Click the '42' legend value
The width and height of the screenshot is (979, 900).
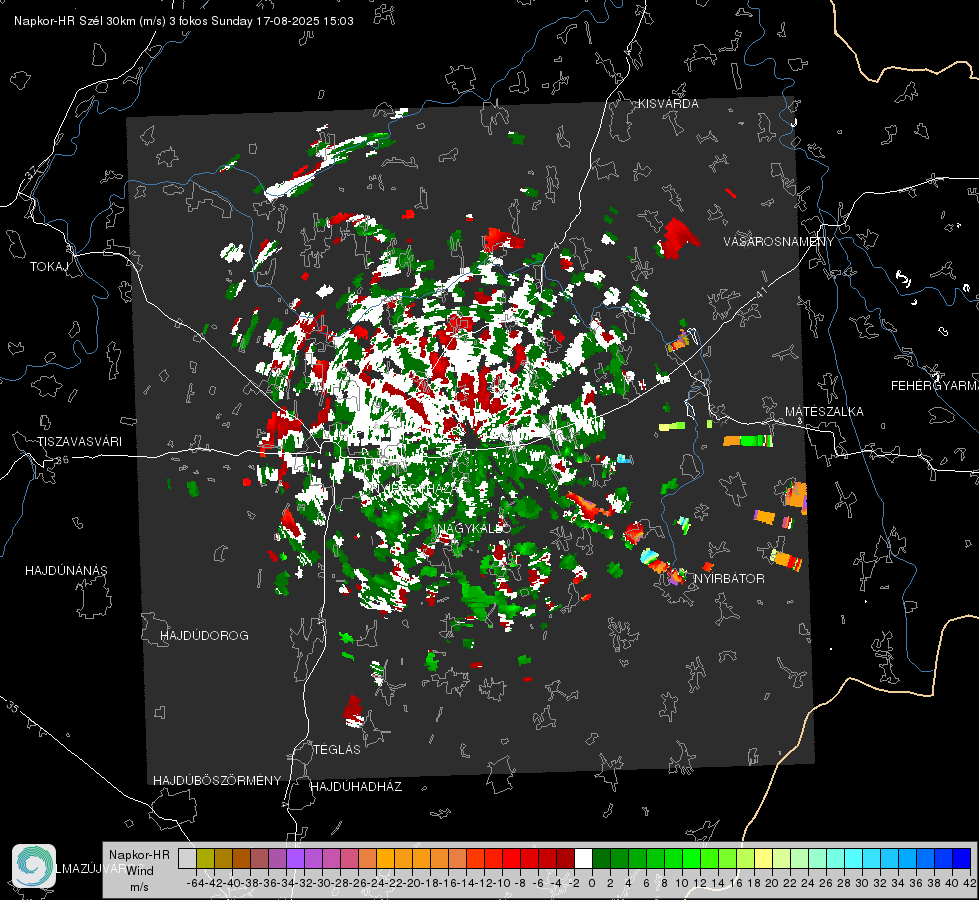pyautogui.click(x=970, y=883)
